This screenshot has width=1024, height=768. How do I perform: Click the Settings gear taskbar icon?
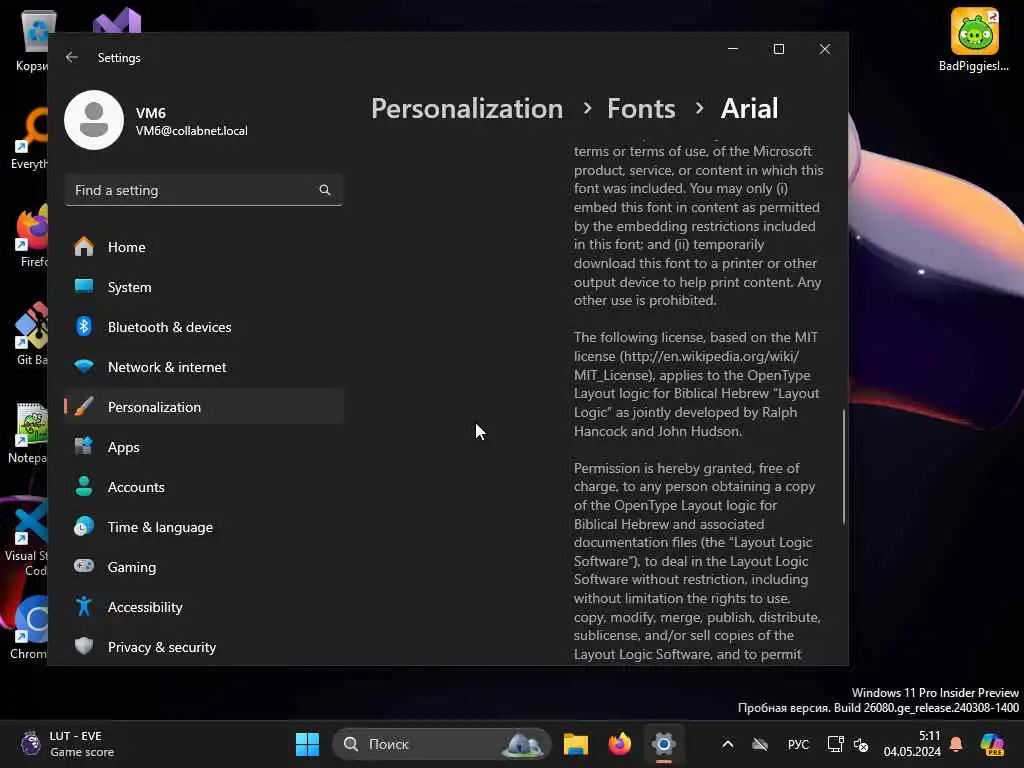tap(664, 744)
